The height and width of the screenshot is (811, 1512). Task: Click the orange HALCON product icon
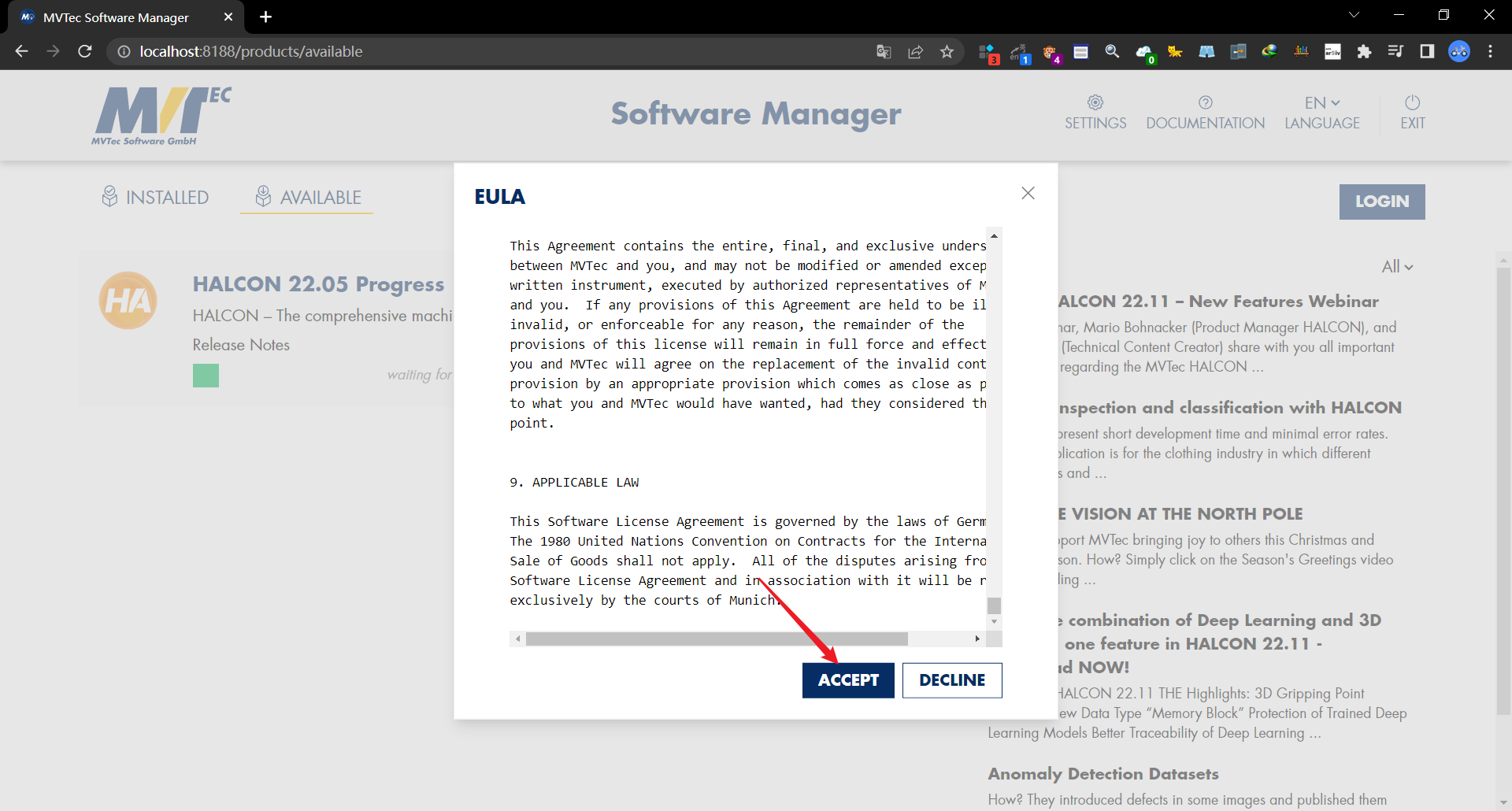128,301
